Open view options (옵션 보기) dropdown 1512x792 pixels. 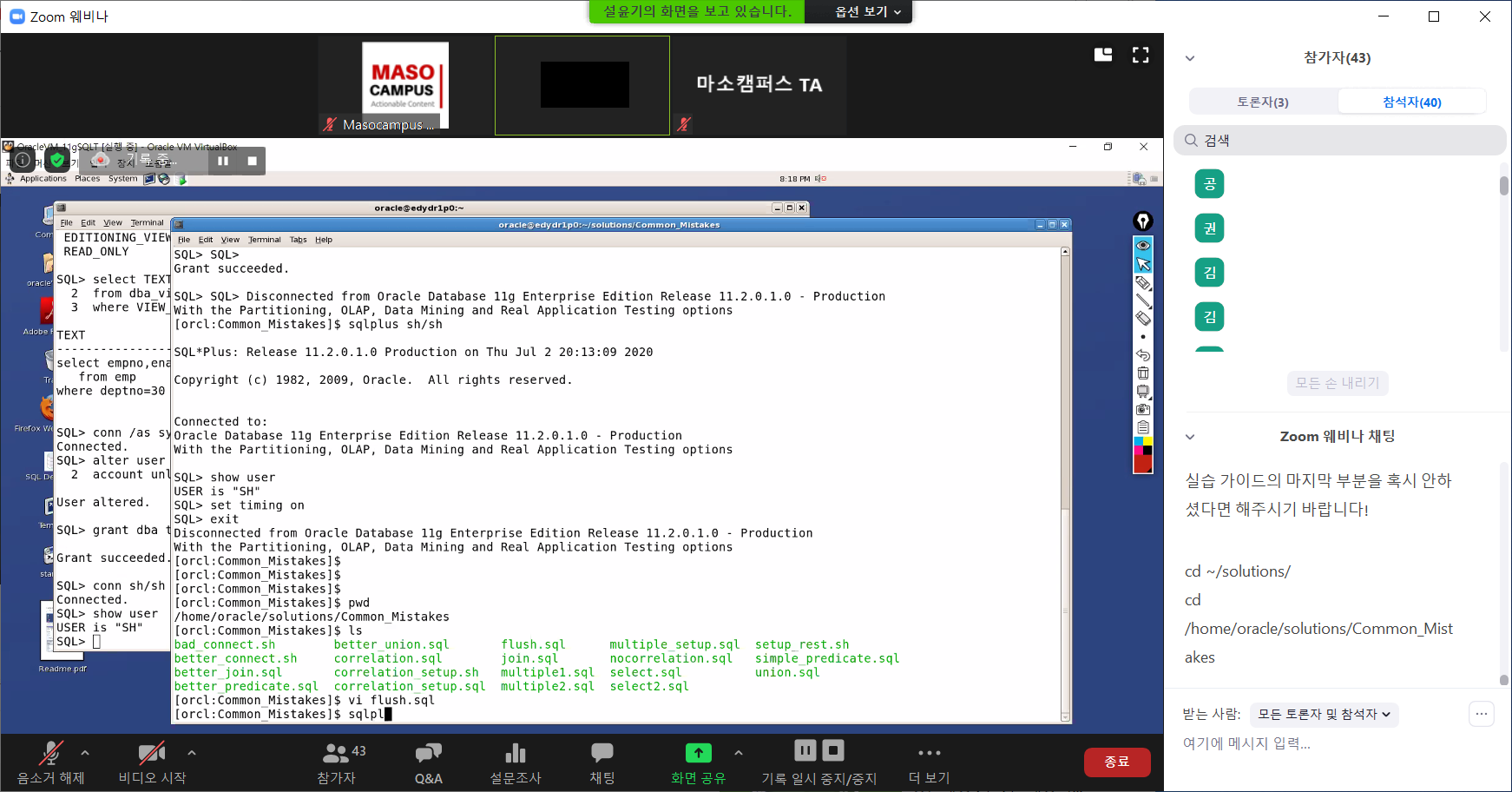(x=867, y=12)
